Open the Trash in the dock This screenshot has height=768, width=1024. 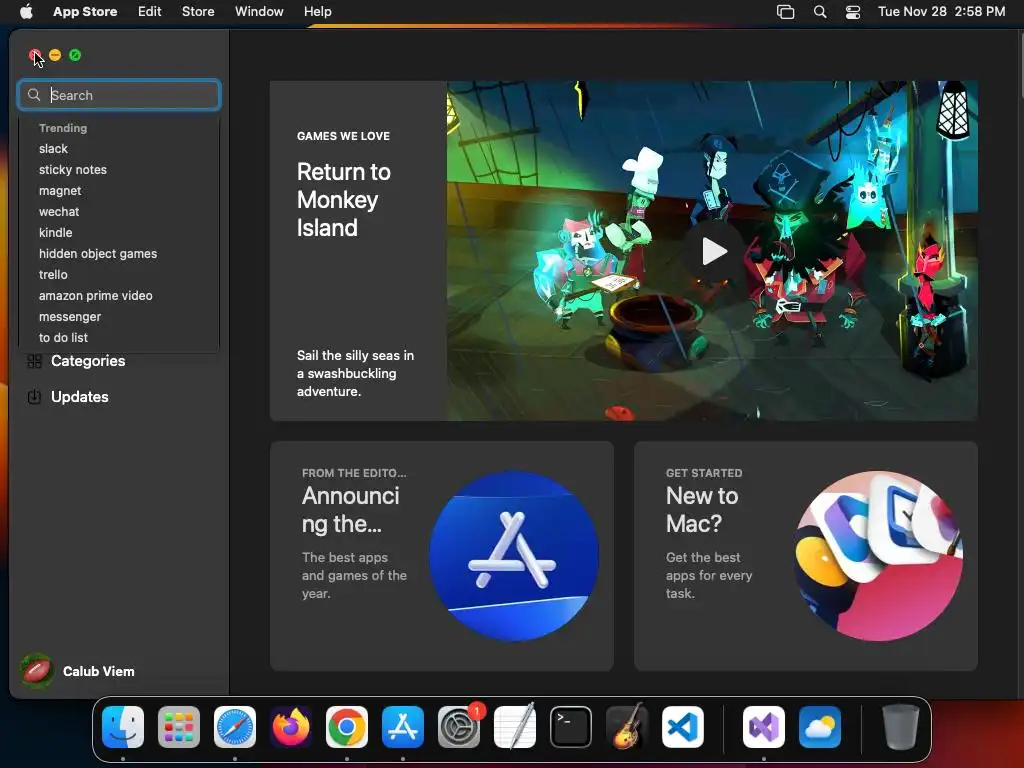coord(901,727)
